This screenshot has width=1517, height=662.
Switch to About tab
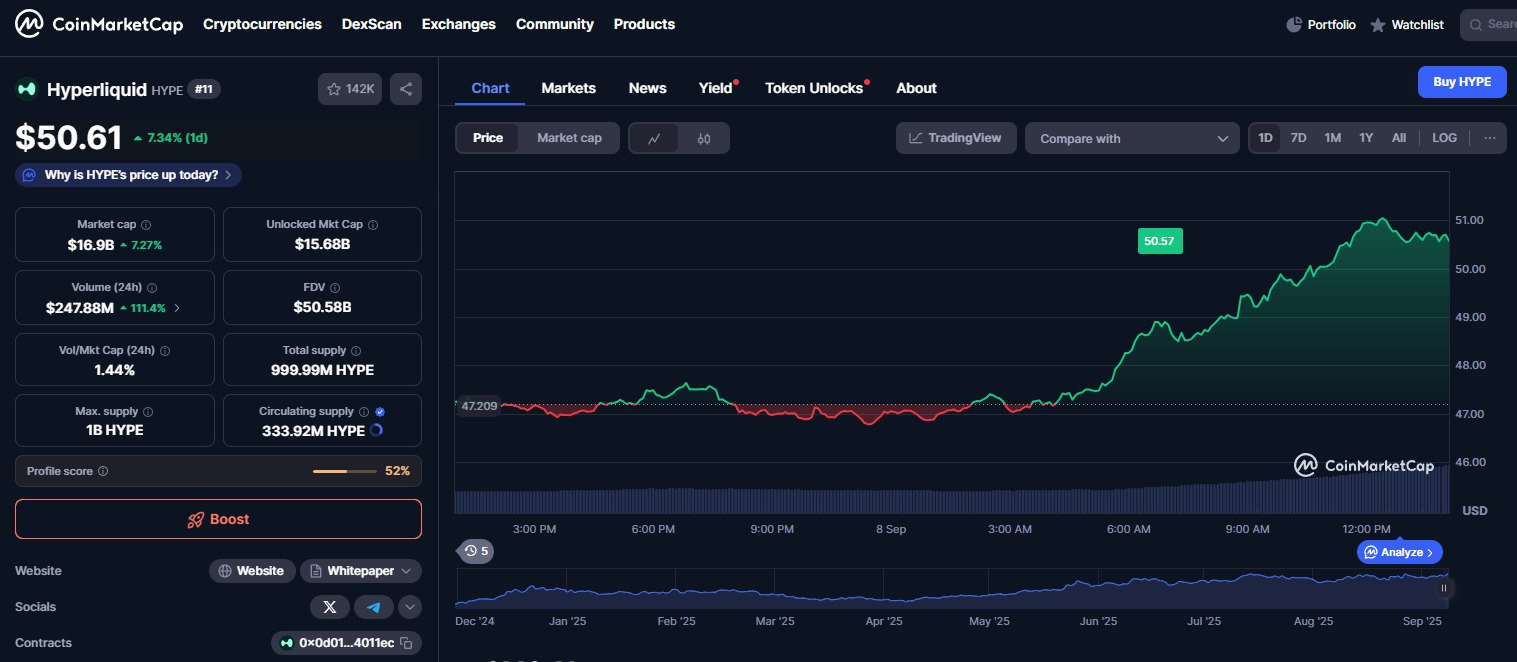(x=916, y=88)
